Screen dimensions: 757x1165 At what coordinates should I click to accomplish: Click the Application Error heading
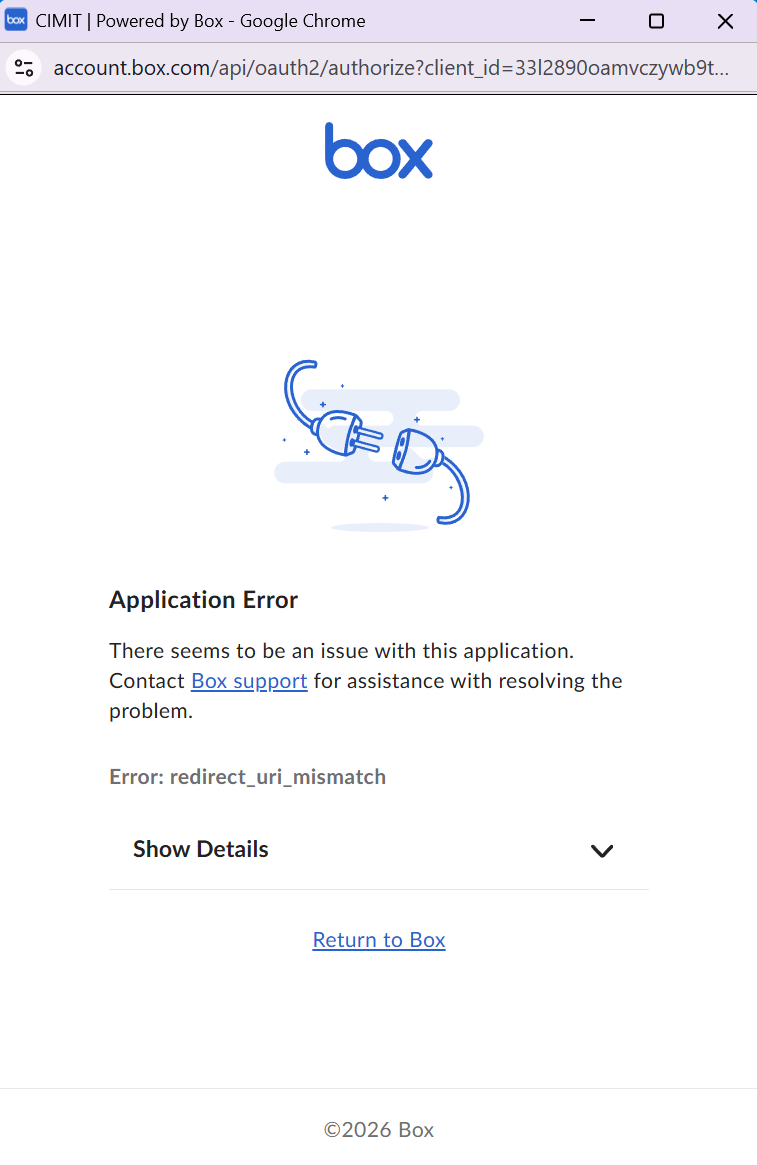[204, 600]
